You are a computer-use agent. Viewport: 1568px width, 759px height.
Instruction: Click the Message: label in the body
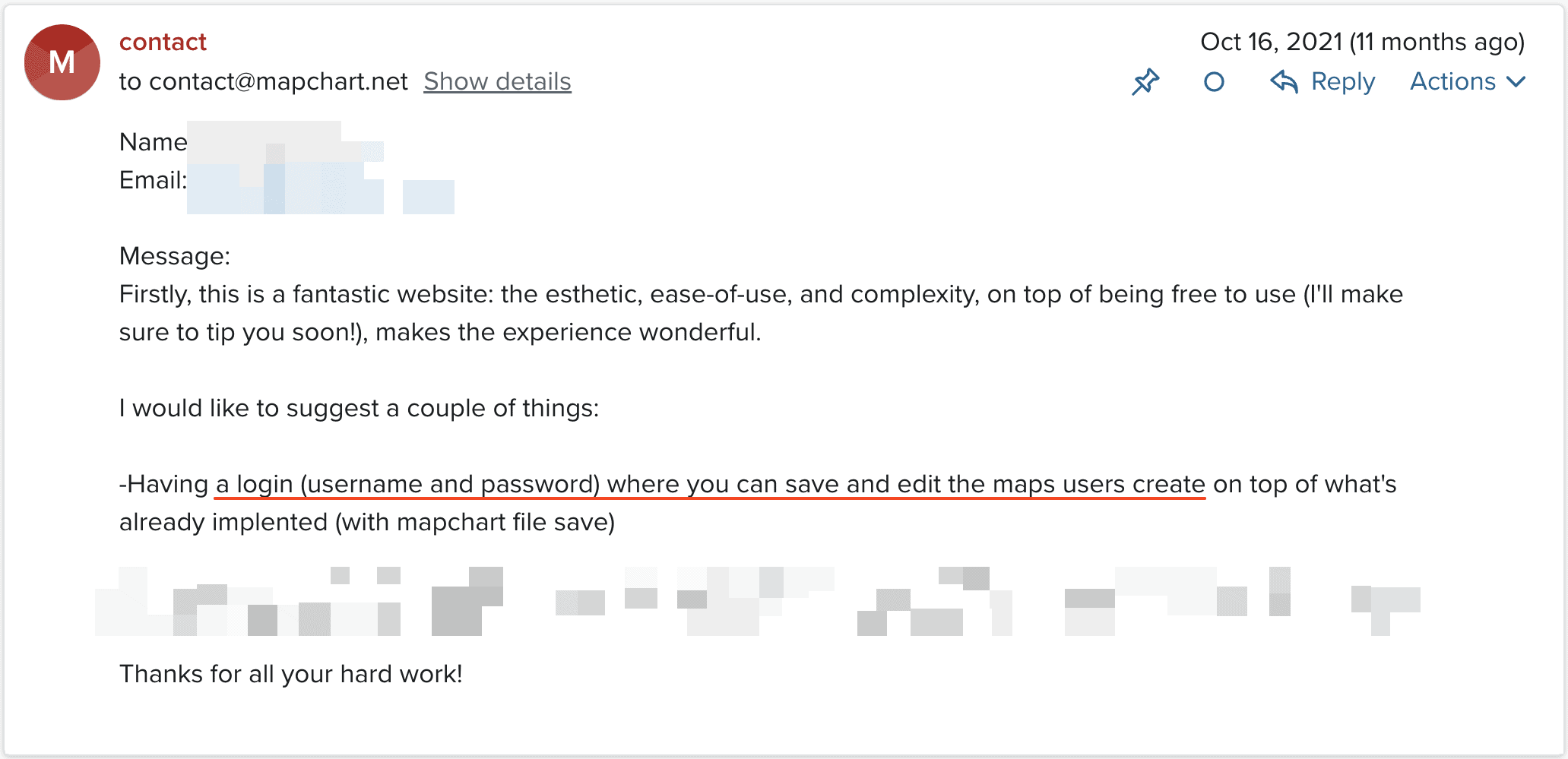point(175,256)
